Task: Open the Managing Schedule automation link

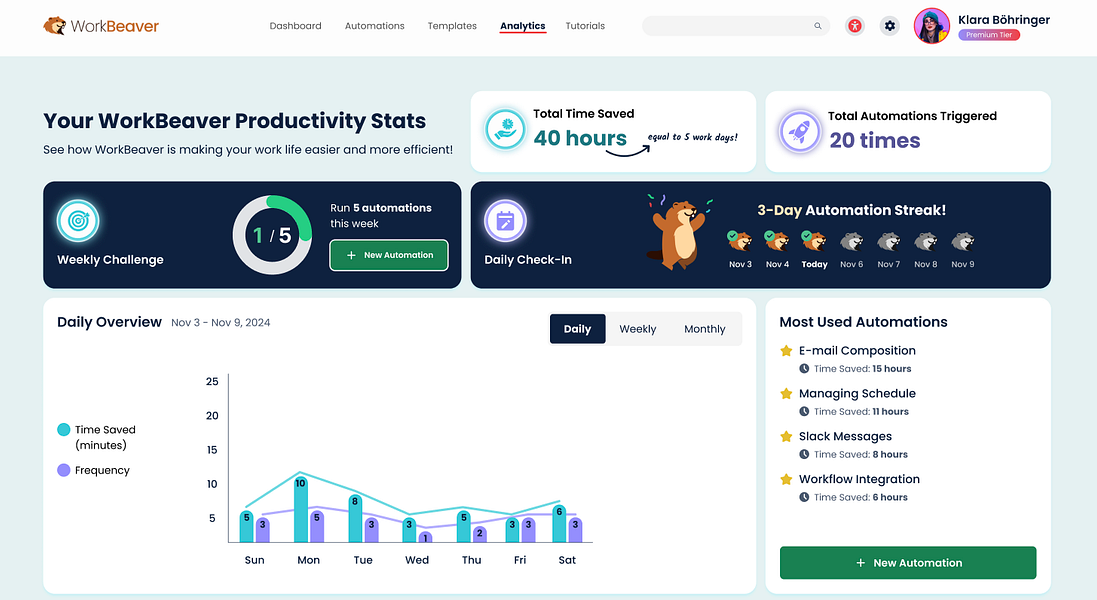Action: tap(857, 393)
